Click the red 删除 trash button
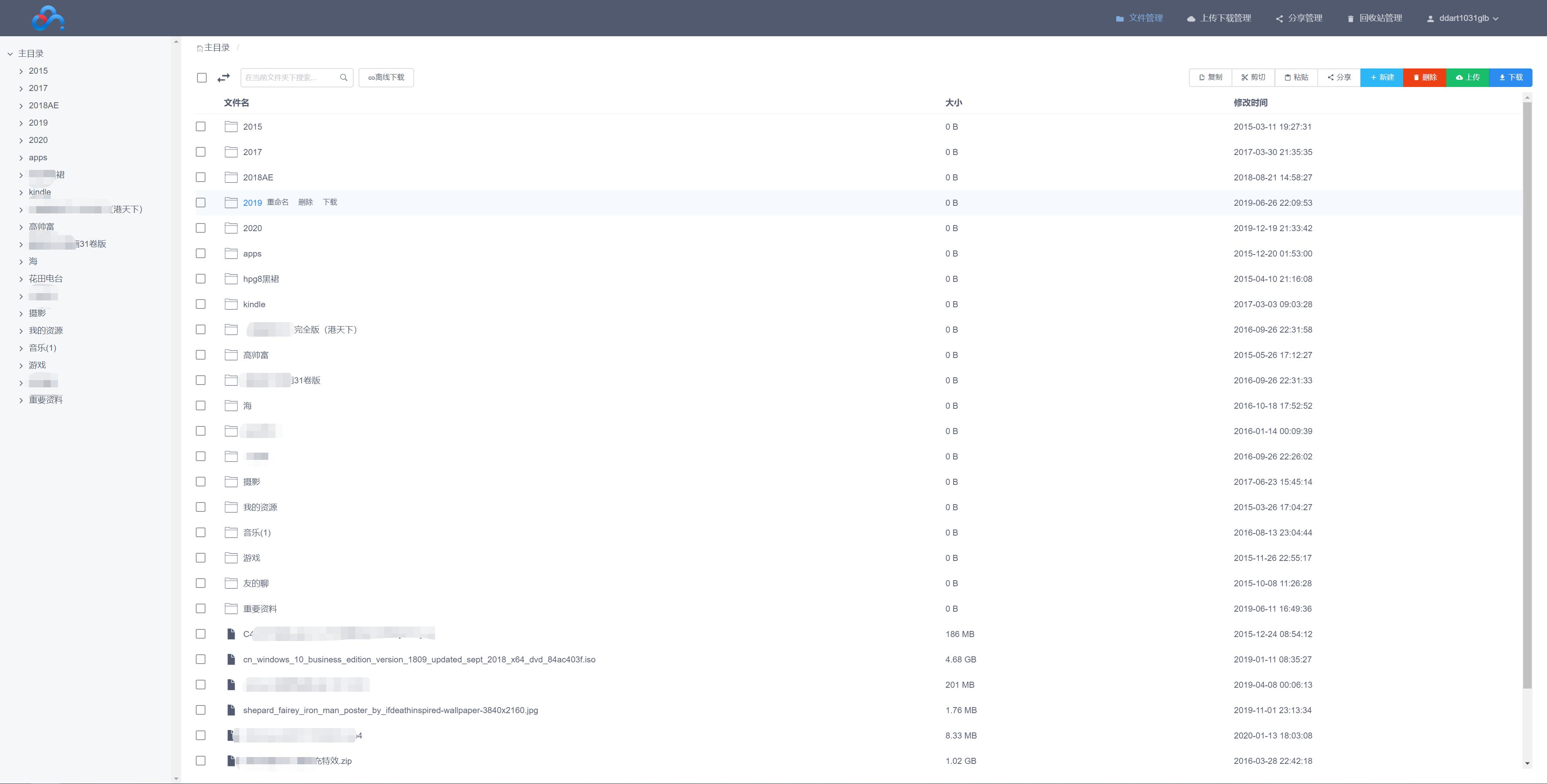Viewport: 1547px width, 784px height. point(1425,77)
